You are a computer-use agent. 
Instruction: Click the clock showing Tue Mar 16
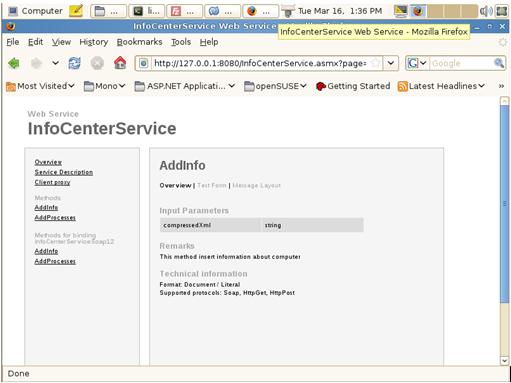click(x=340, y=11)
